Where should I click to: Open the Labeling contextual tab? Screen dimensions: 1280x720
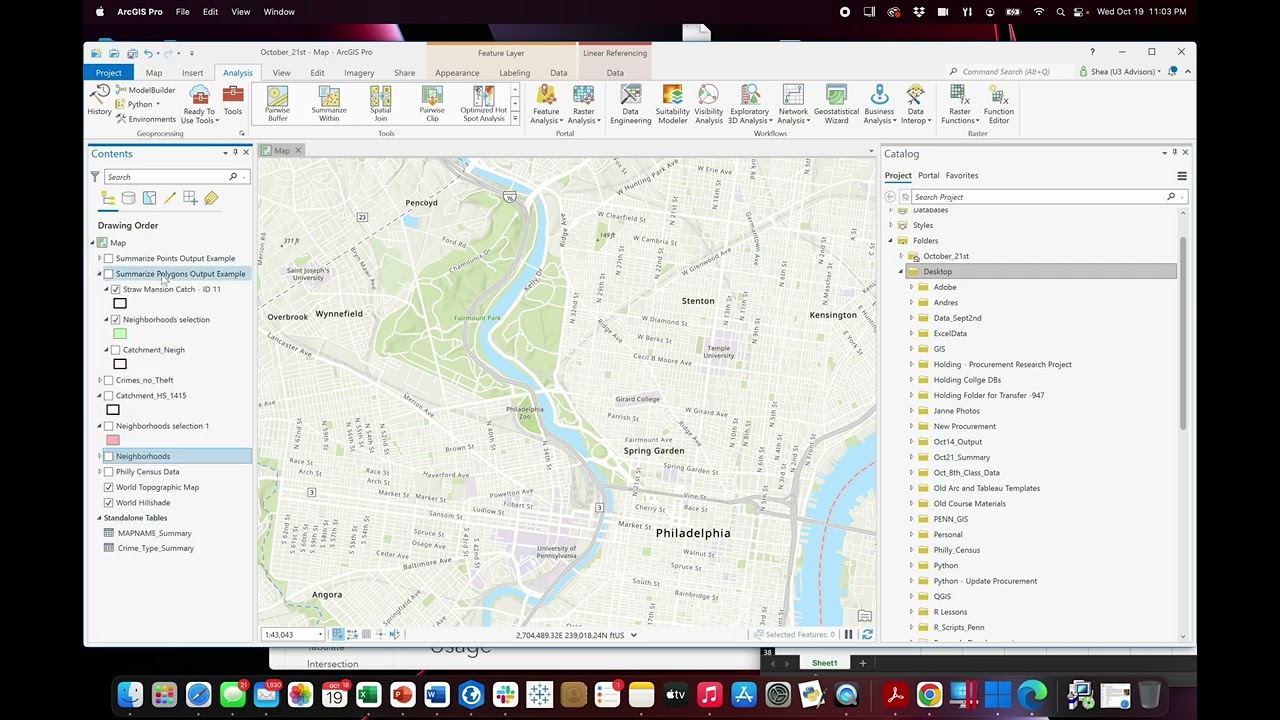(x=514, y=72)
